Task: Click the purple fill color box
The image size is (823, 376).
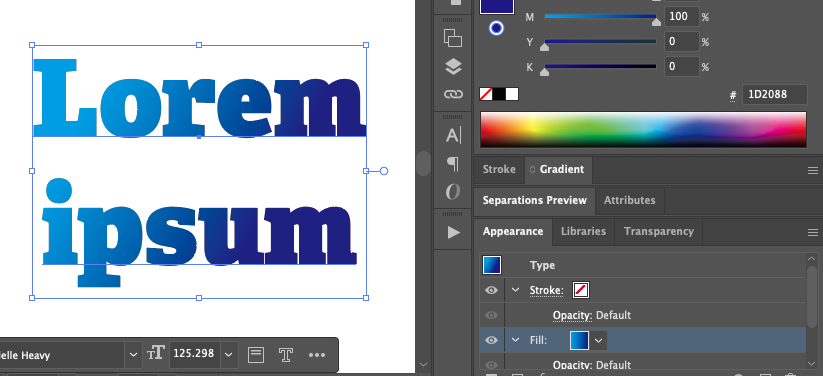Action: [x=497, y=6]
